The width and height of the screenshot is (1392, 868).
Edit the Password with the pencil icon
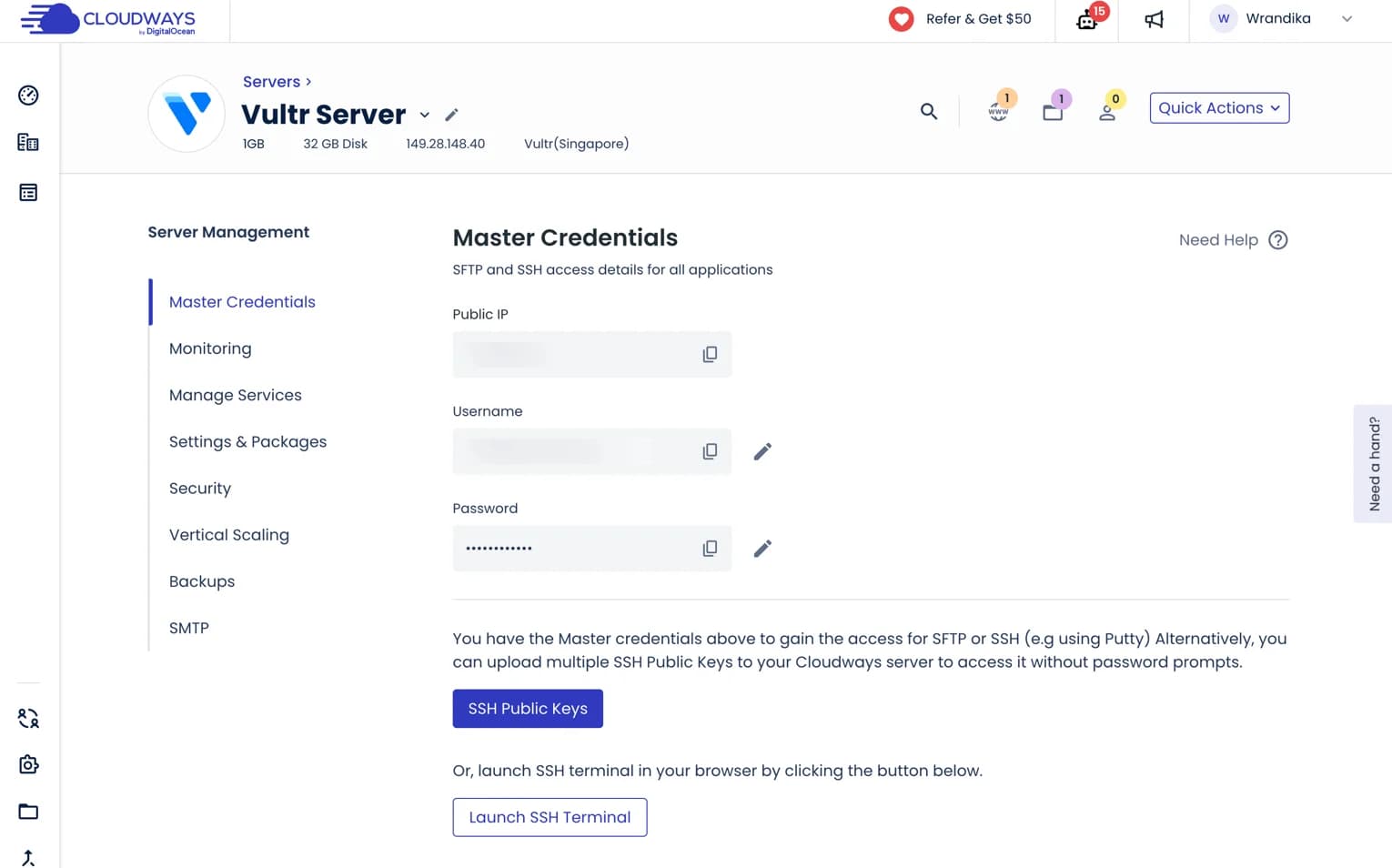762,549
